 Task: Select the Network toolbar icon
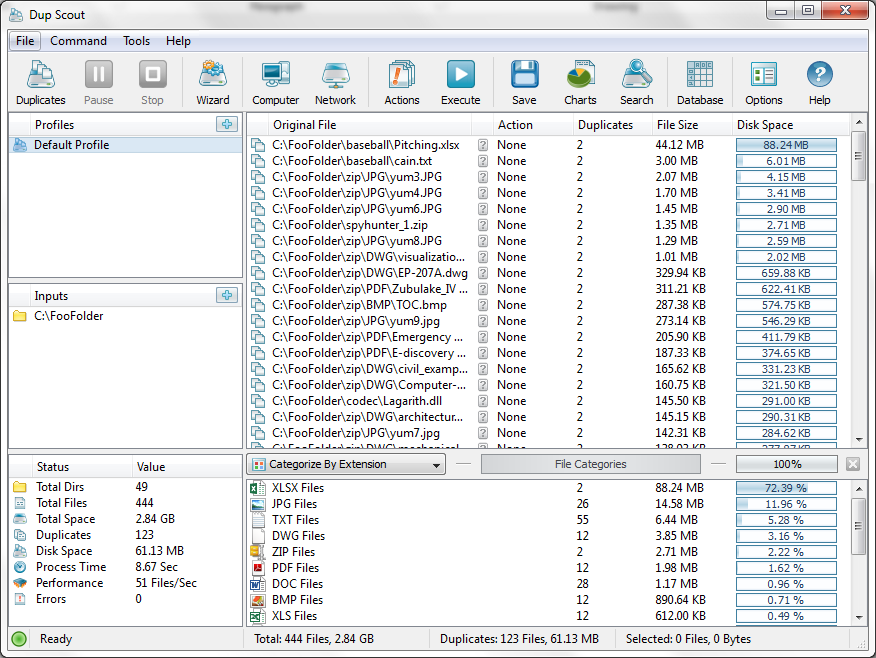tap(335, 83)
